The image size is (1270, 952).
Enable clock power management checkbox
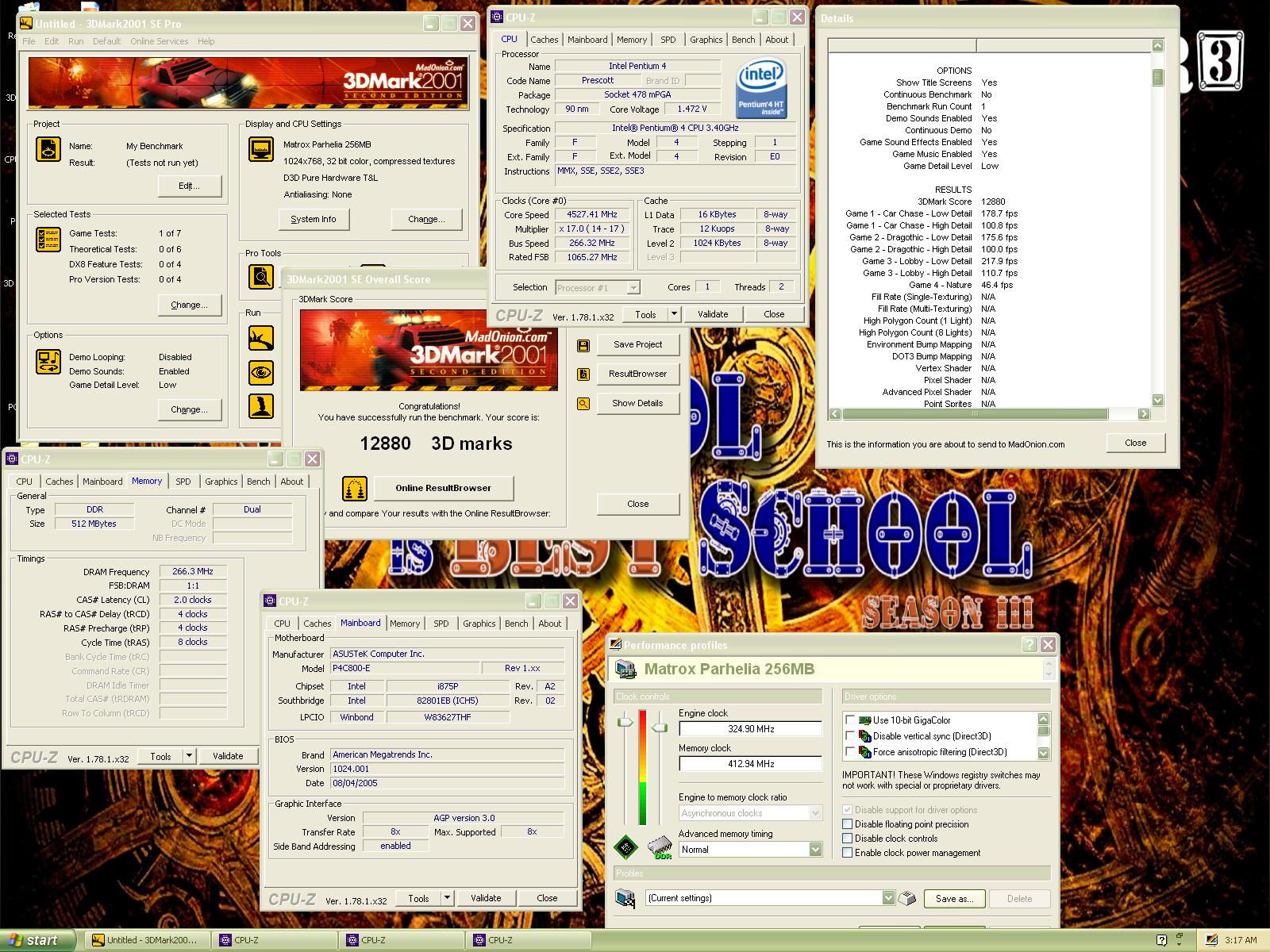(x=847, y=853)
